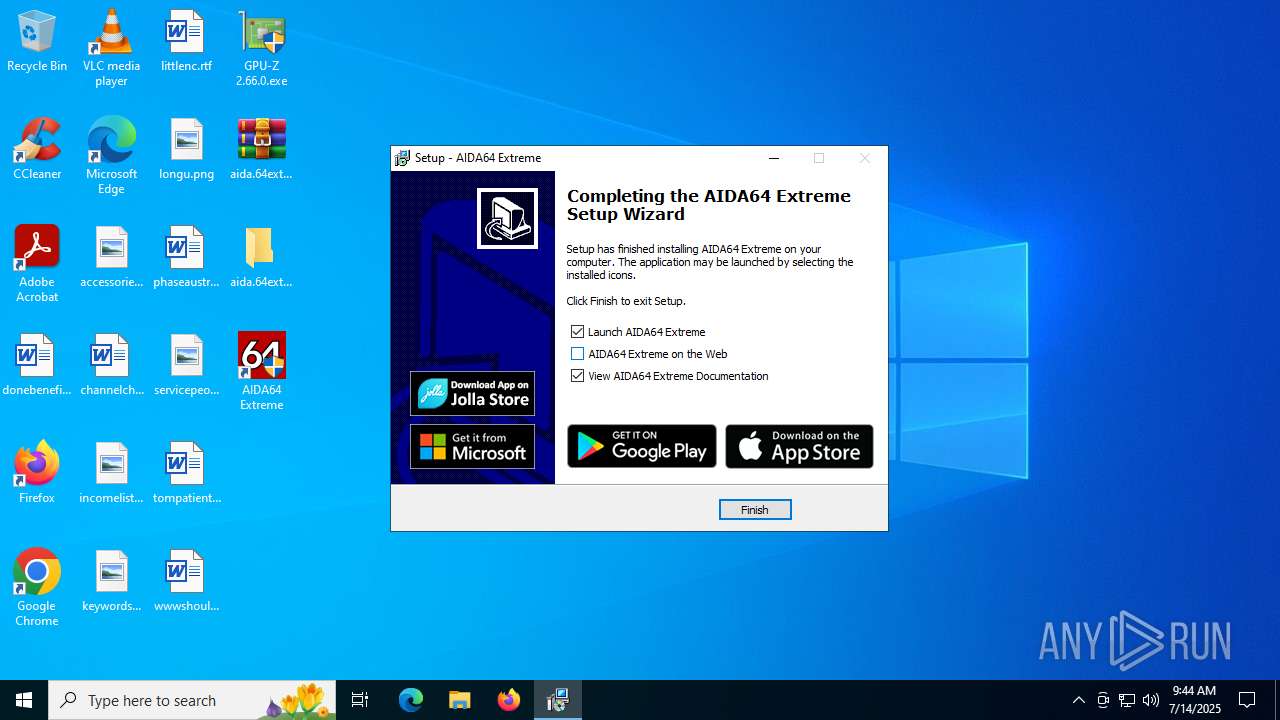Screen dimensions: 1280x720
Task: Select servicepeo... image file
Action: (x=186, y=365)
